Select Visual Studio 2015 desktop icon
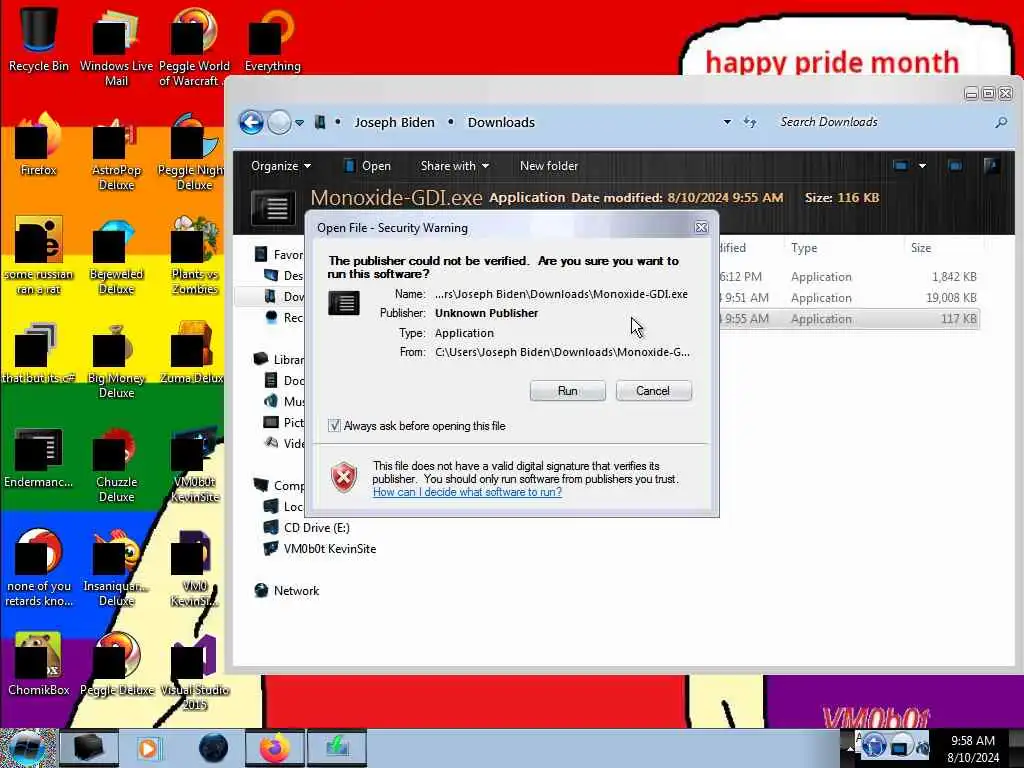1024x768 pixels. [x=195, y=671]
